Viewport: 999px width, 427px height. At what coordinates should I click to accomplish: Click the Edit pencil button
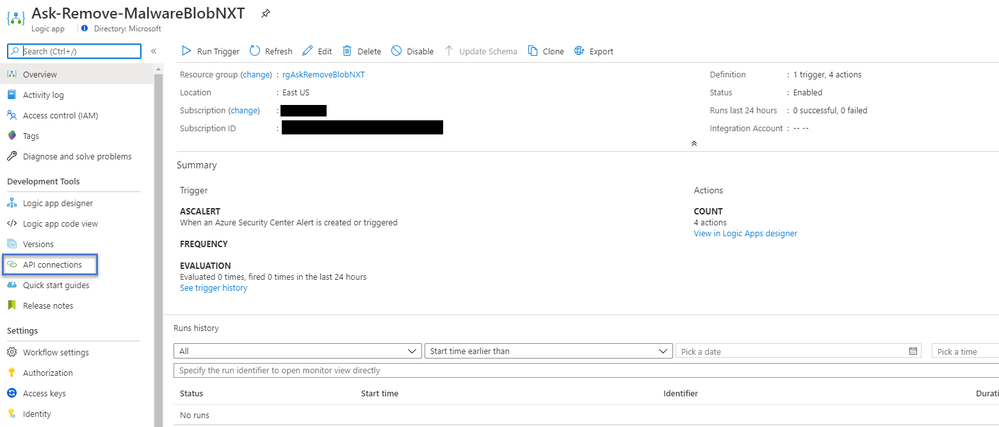317,52
